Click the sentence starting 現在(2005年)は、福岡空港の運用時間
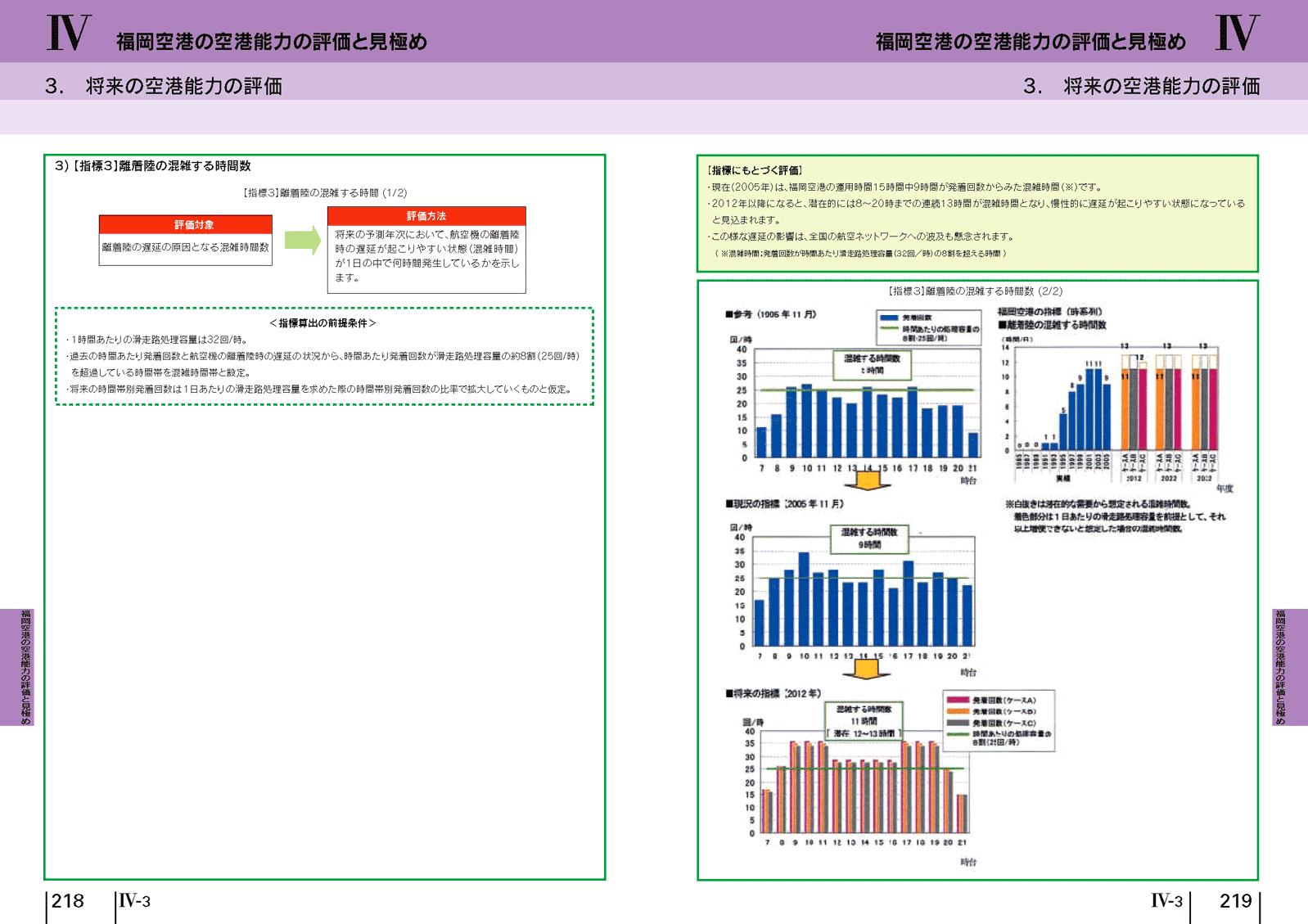 905,187
